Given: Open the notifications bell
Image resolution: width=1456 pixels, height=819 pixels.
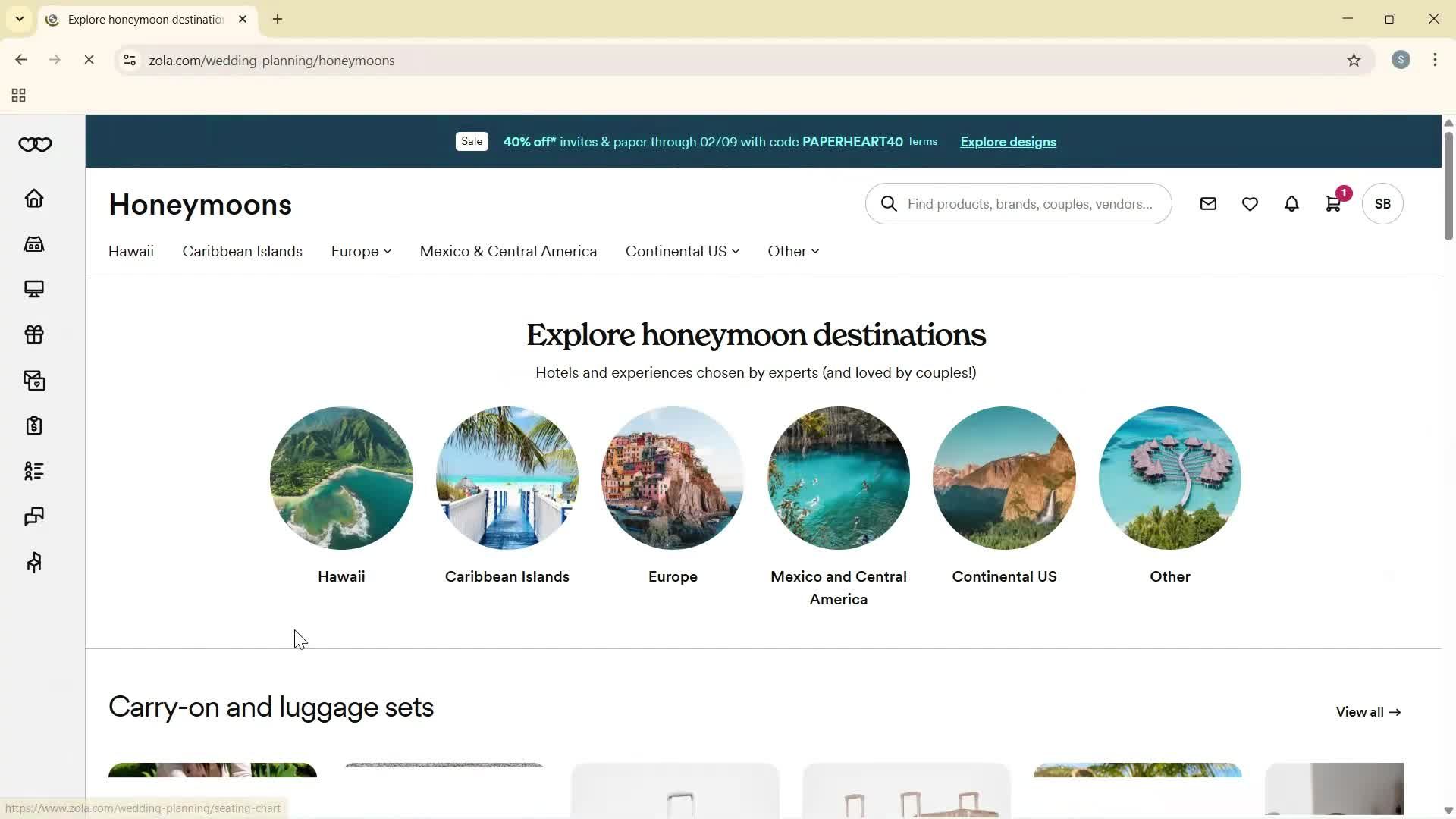Looking at the screenshot, I should [1291, 203].
